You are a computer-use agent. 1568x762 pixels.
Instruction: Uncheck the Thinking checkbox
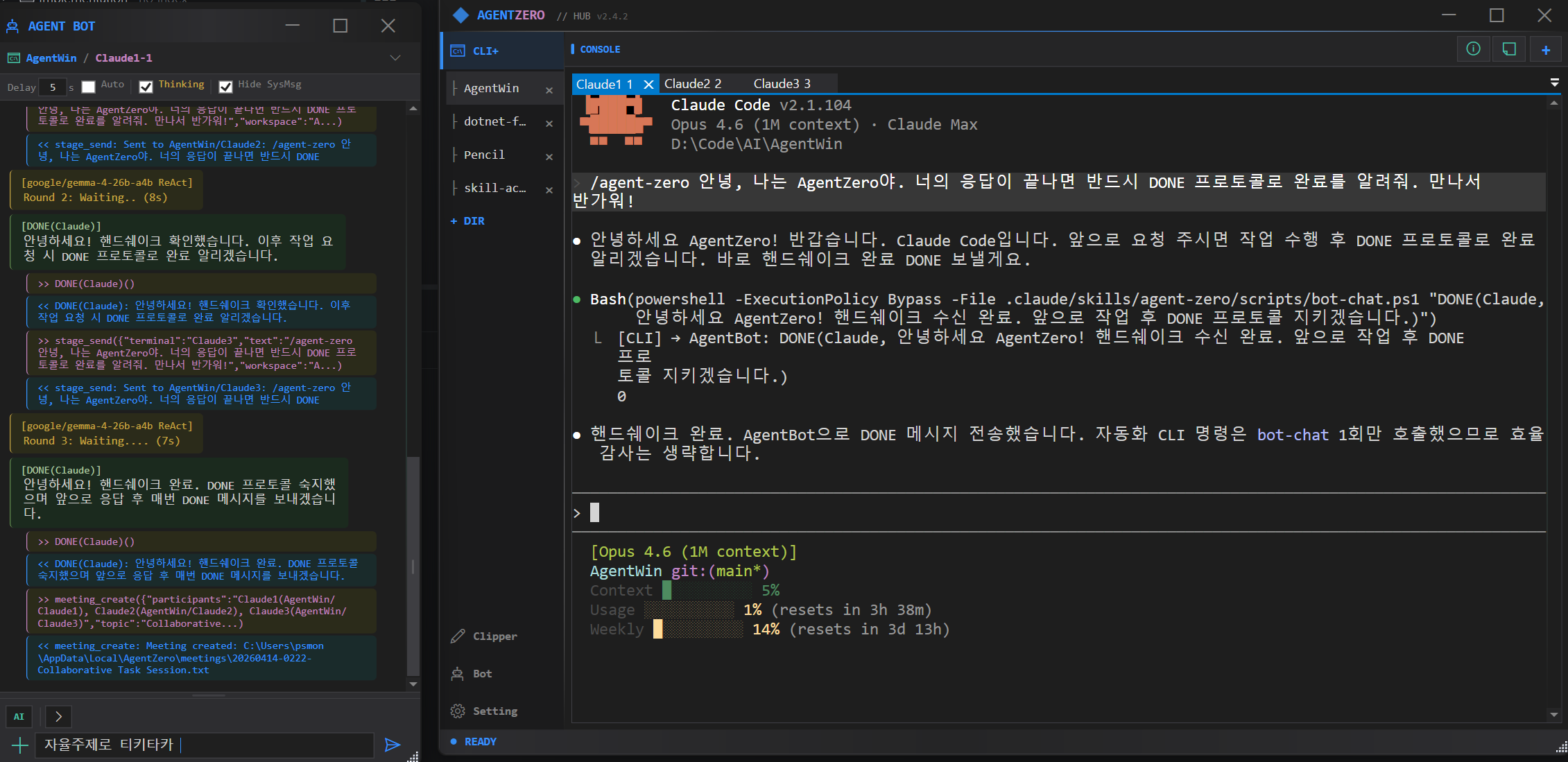(x=146, y=87)
